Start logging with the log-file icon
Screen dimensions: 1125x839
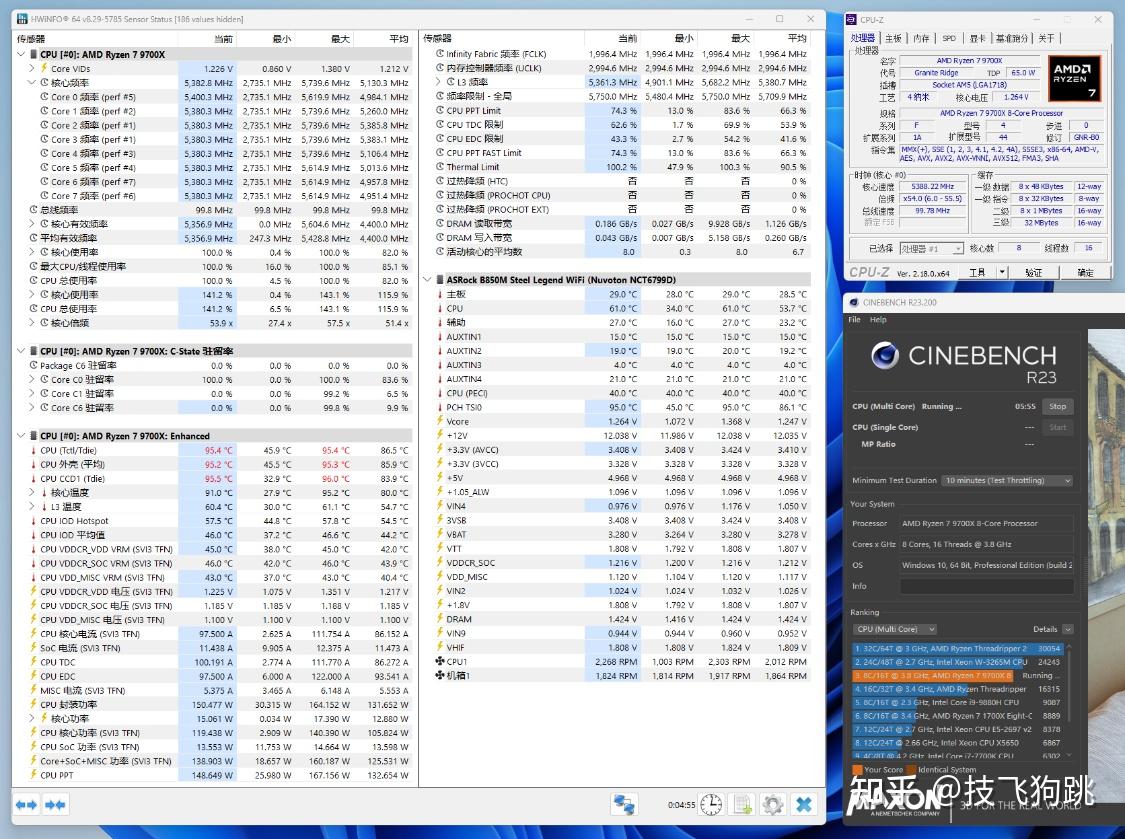743,805
